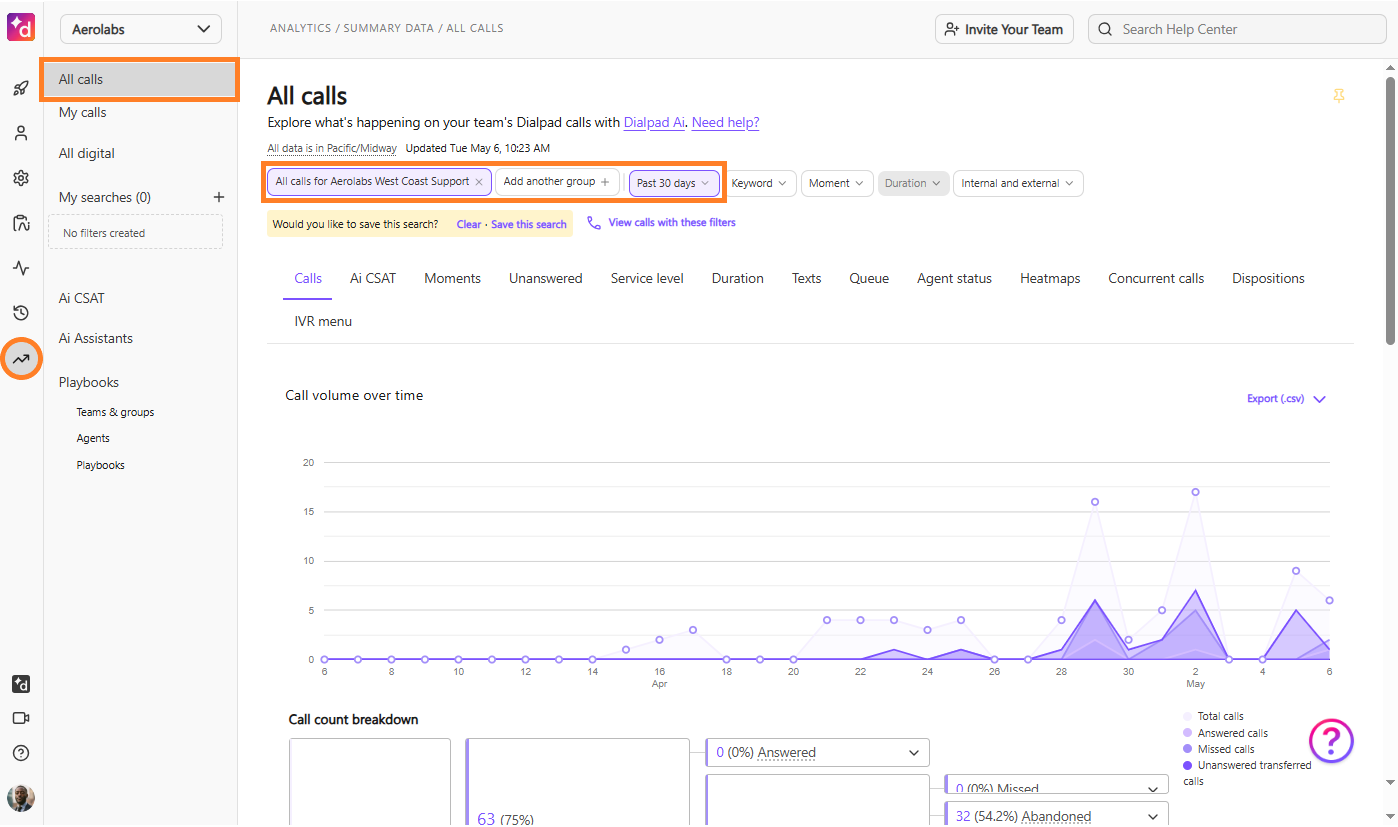Switch to the Ai CSAT tab

pos(373,278)
